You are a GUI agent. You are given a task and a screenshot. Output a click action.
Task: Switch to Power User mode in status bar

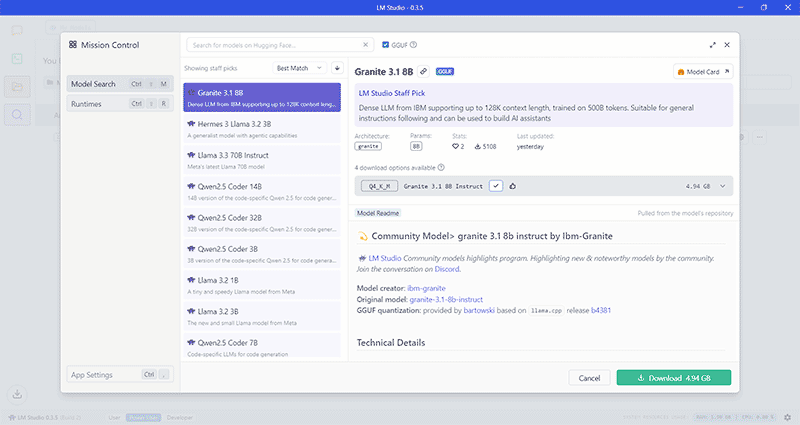143,417
